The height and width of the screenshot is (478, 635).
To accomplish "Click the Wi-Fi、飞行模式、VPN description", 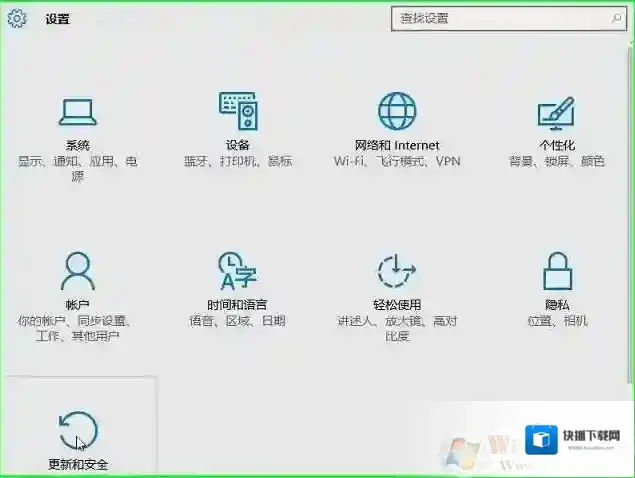I will [x=397, y=161].
